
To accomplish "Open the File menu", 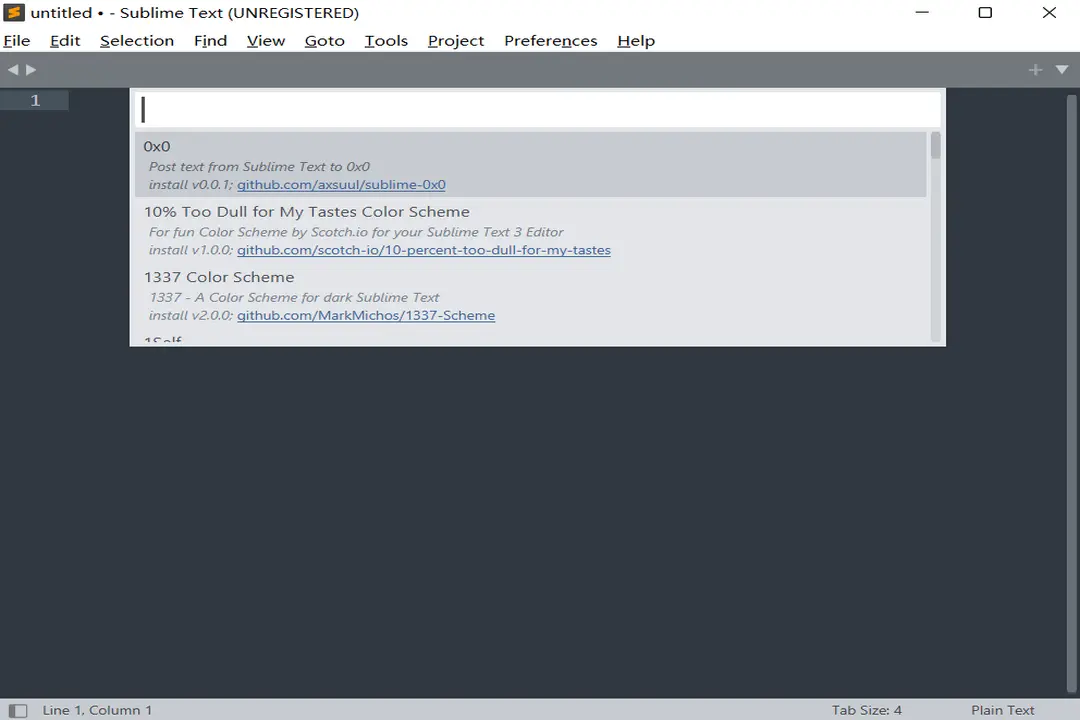I will click(x=17, y=41).
